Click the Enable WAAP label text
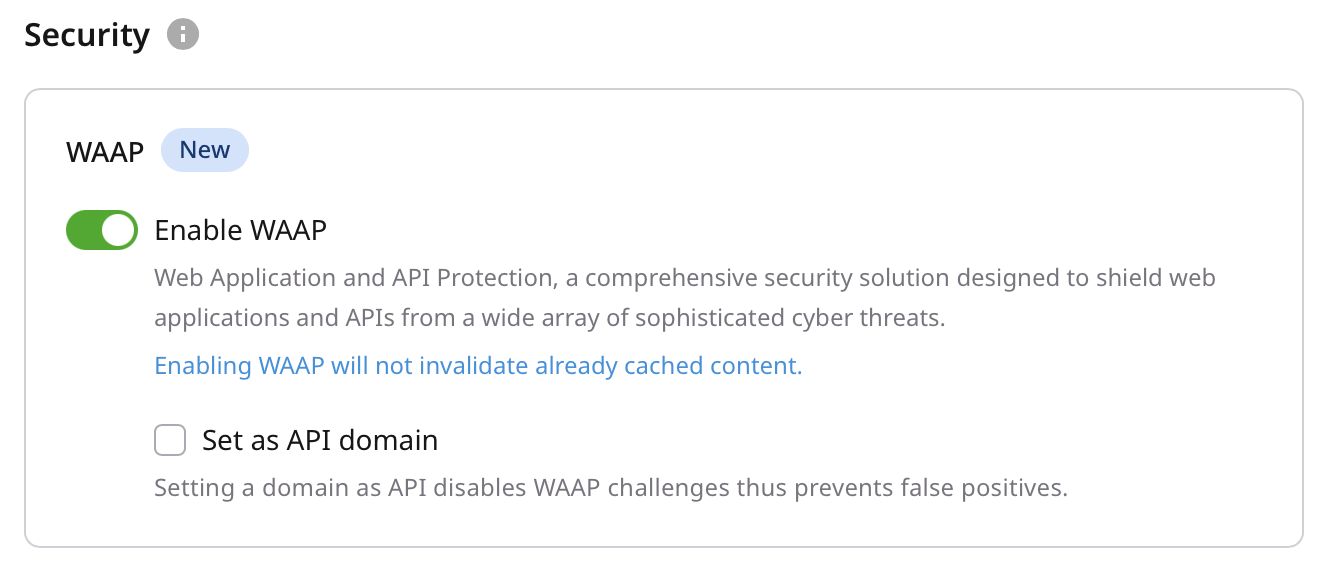The width and height of the screenshot is (1323, 573). point(241,231)
